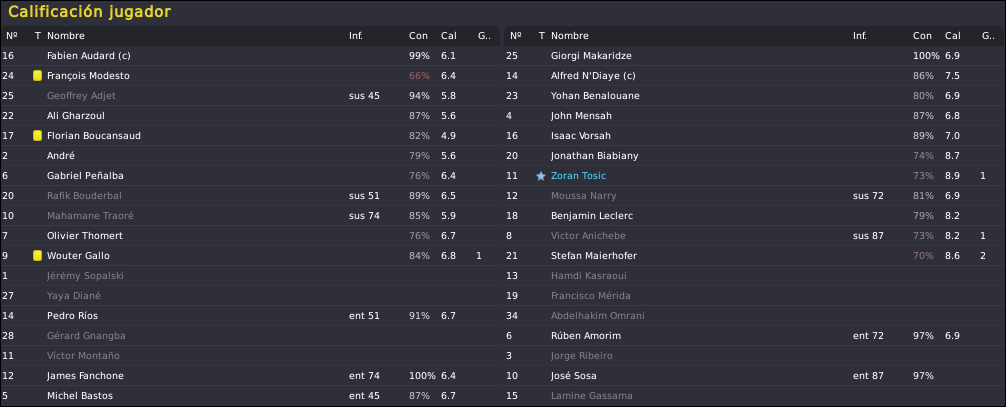Click substitute Pedro Ríos's name
This screenshot has height=407, width=1006.
point(72,316)
